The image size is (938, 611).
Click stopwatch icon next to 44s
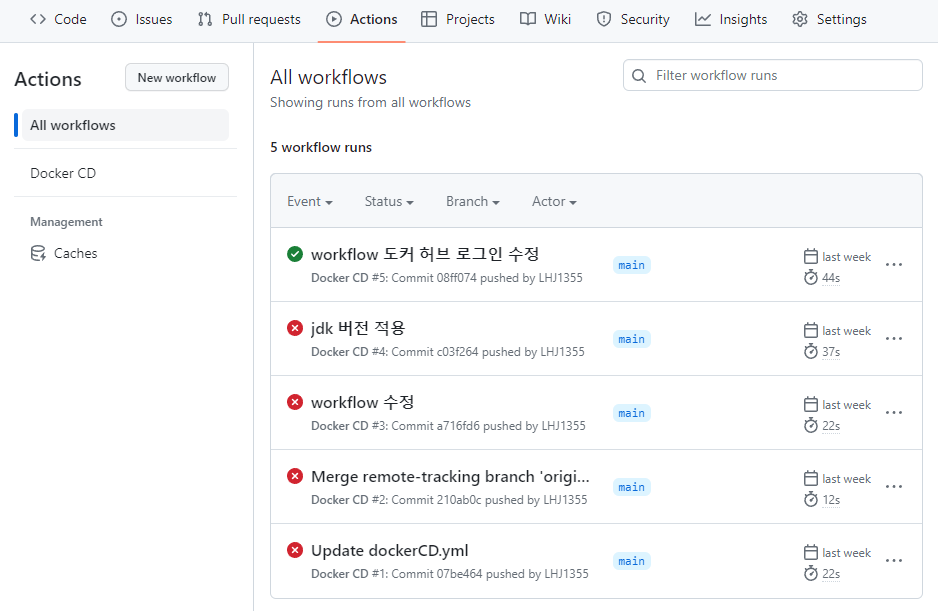click(x=811, y=277)
